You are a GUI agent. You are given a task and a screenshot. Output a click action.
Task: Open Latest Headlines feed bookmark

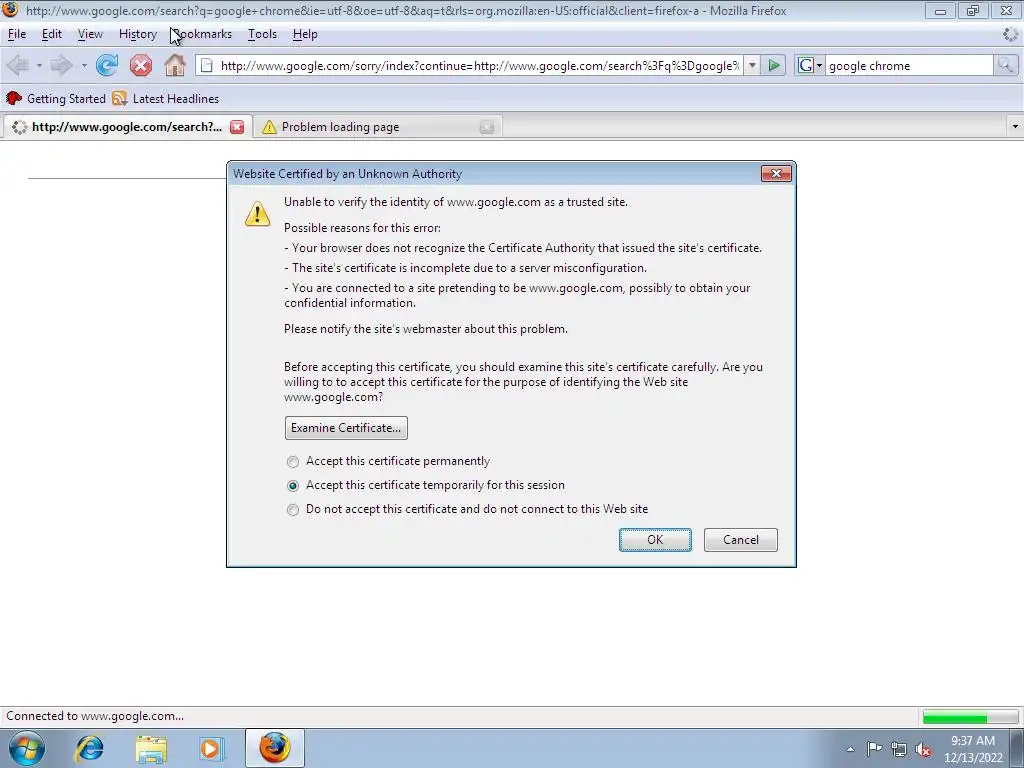click(x=166, y=99)
